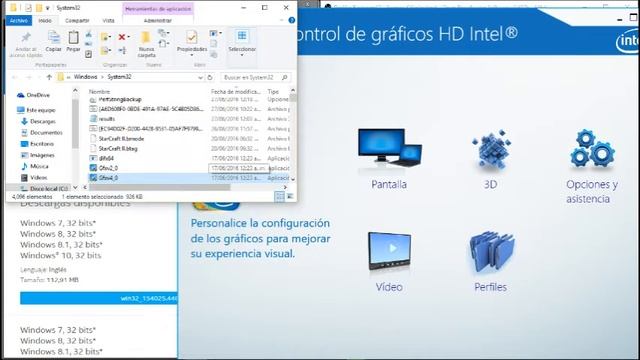Viewport: 640px width, 360px height.
Task: Select the PerfStringBackup file row
Action: (189, 99)
